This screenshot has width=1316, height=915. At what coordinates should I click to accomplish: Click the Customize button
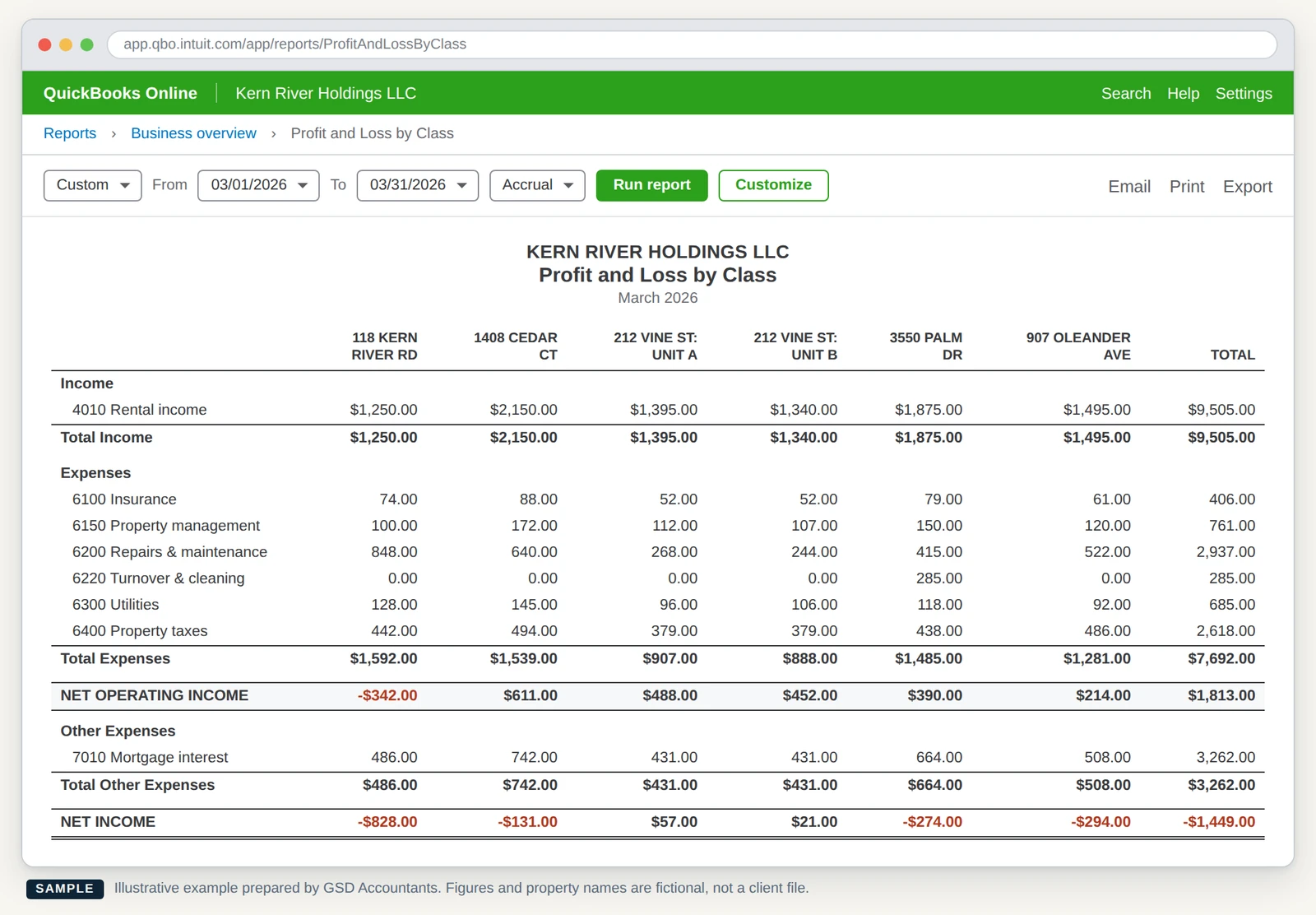click(773, 185)
